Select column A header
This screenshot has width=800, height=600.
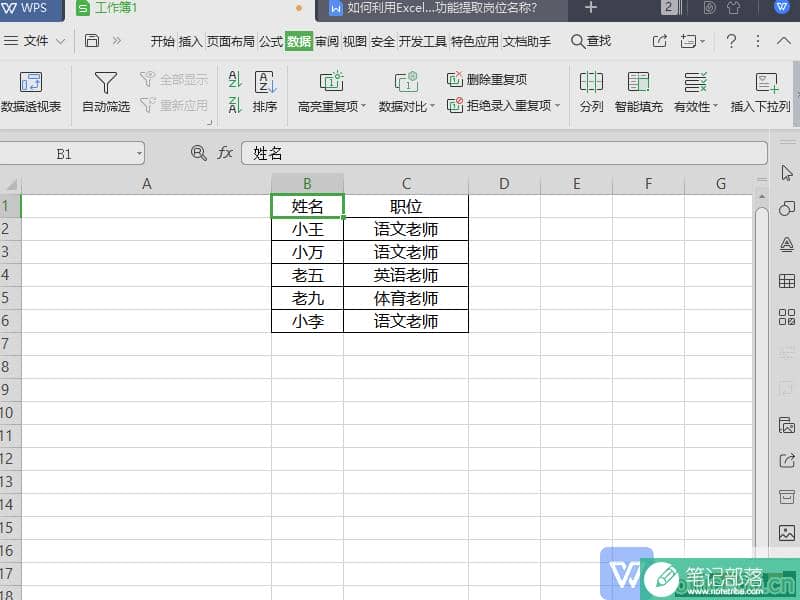click(146, 184)
